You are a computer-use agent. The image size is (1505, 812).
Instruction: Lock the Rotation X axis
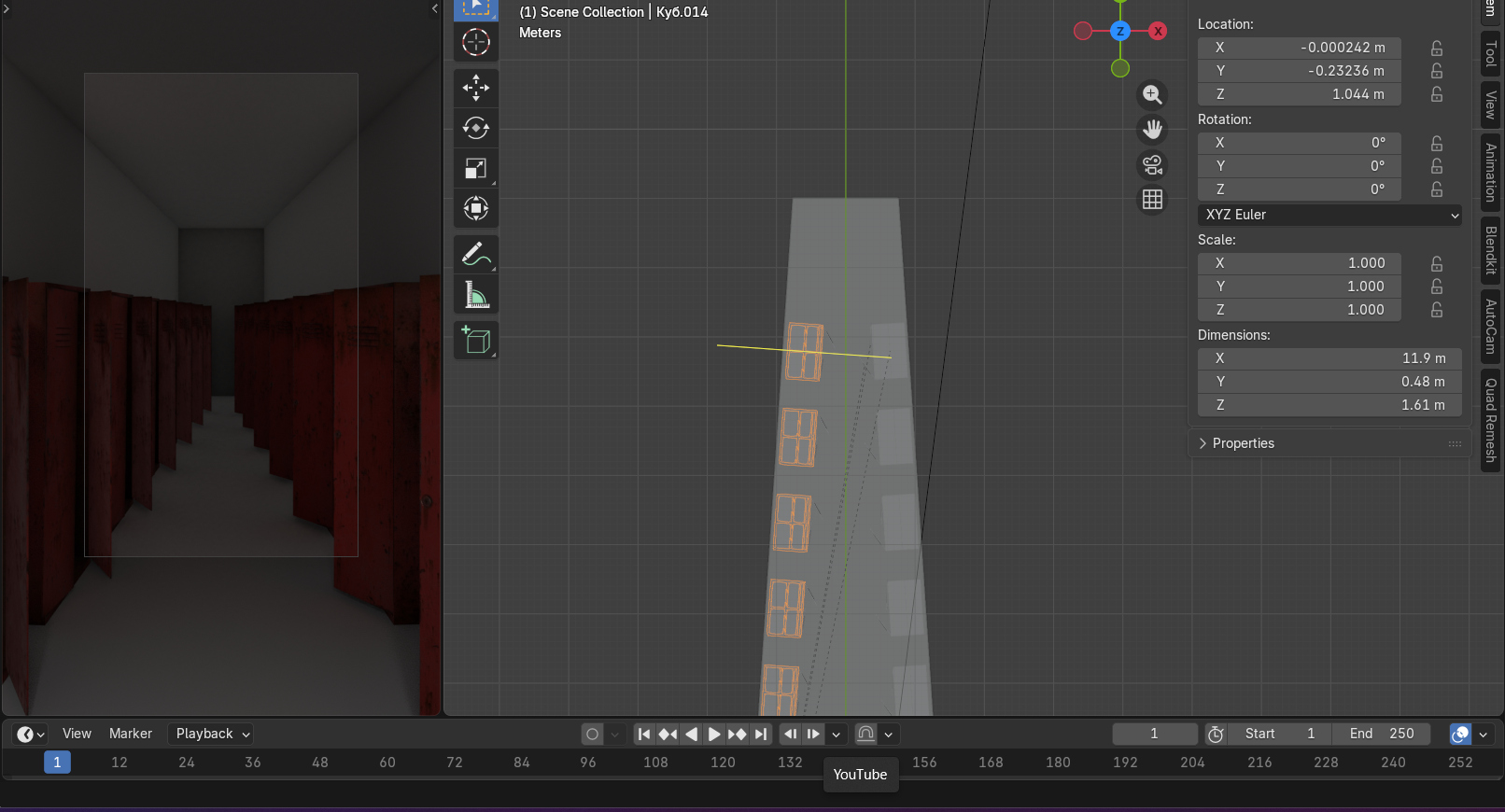[x=1437, y=143]
